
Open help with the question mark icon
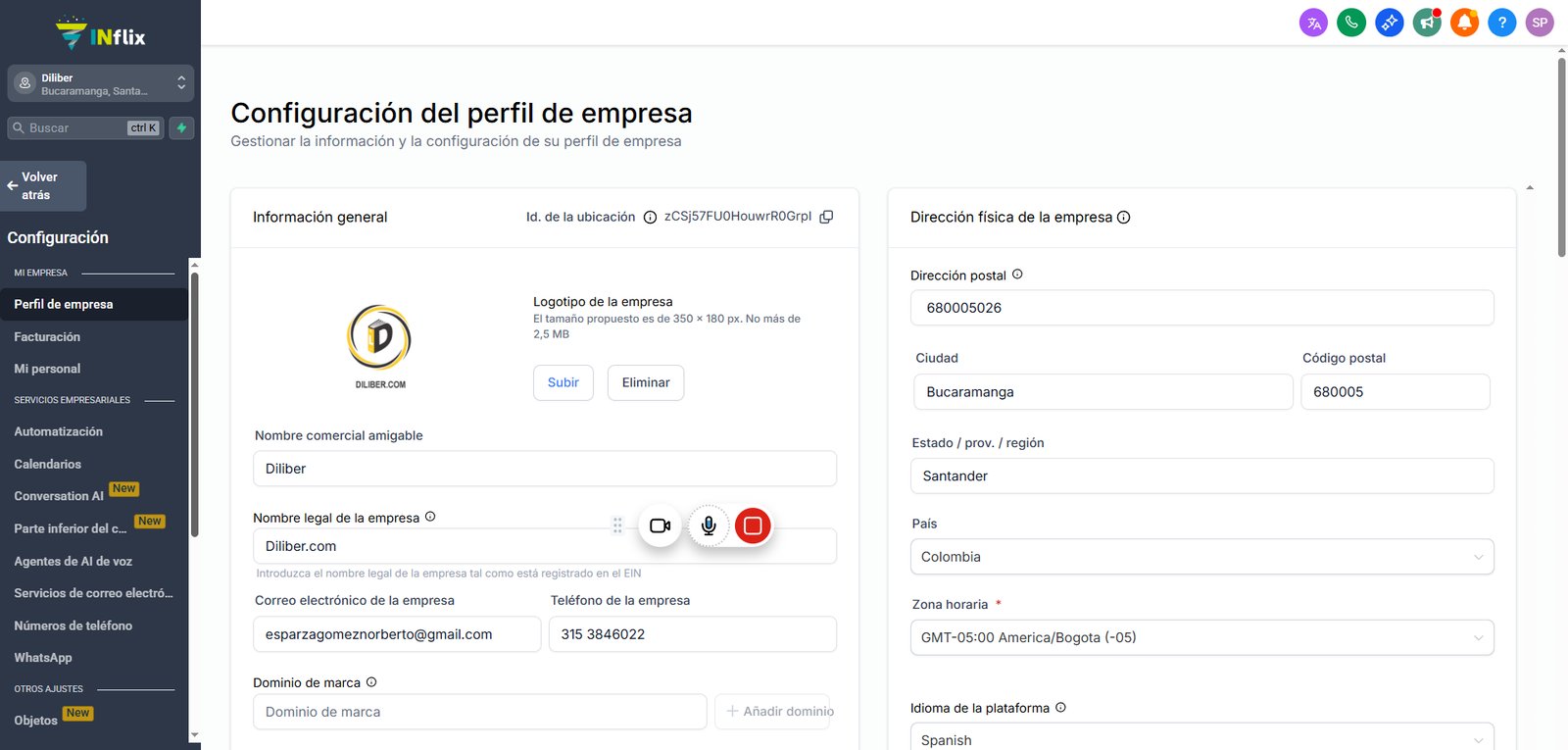pyautogui.click(x=1501, y=23)
